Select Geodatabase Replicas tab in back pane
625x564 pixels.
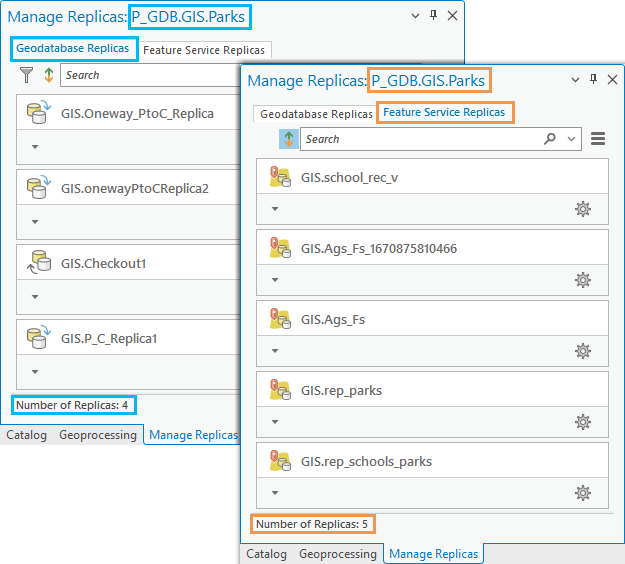coord(72,49)
